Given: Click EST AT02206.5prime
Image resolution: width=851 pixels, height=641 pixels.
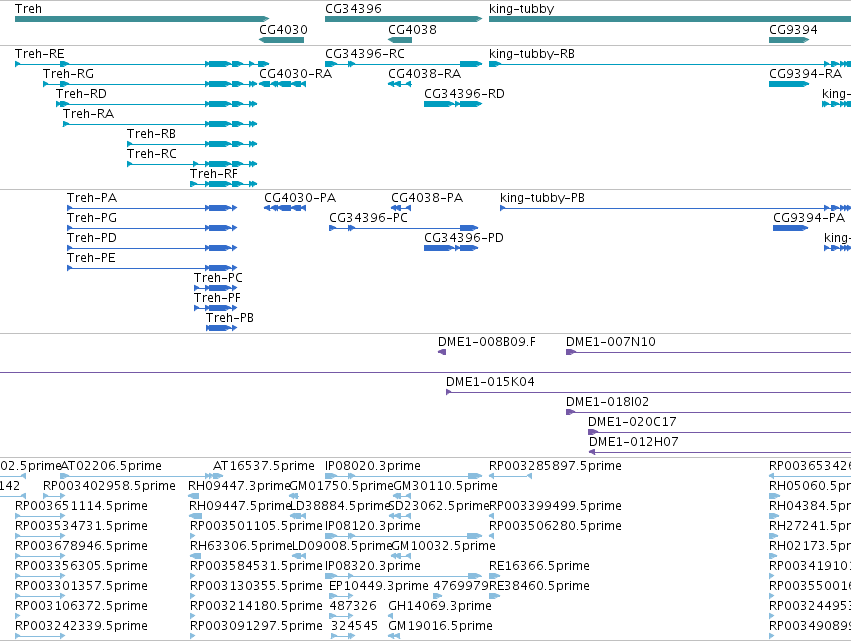Looking at the screenshot, I should click(x=111, y=466).
